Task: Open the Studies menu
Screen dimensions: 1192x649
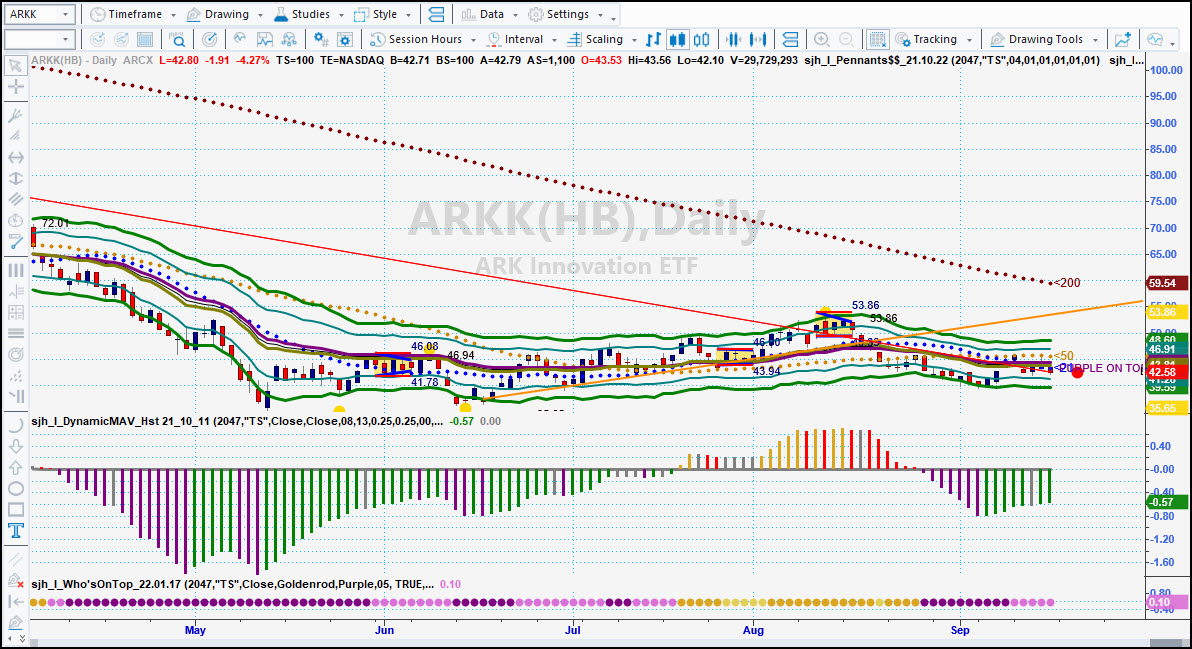Action: [309, 14]
